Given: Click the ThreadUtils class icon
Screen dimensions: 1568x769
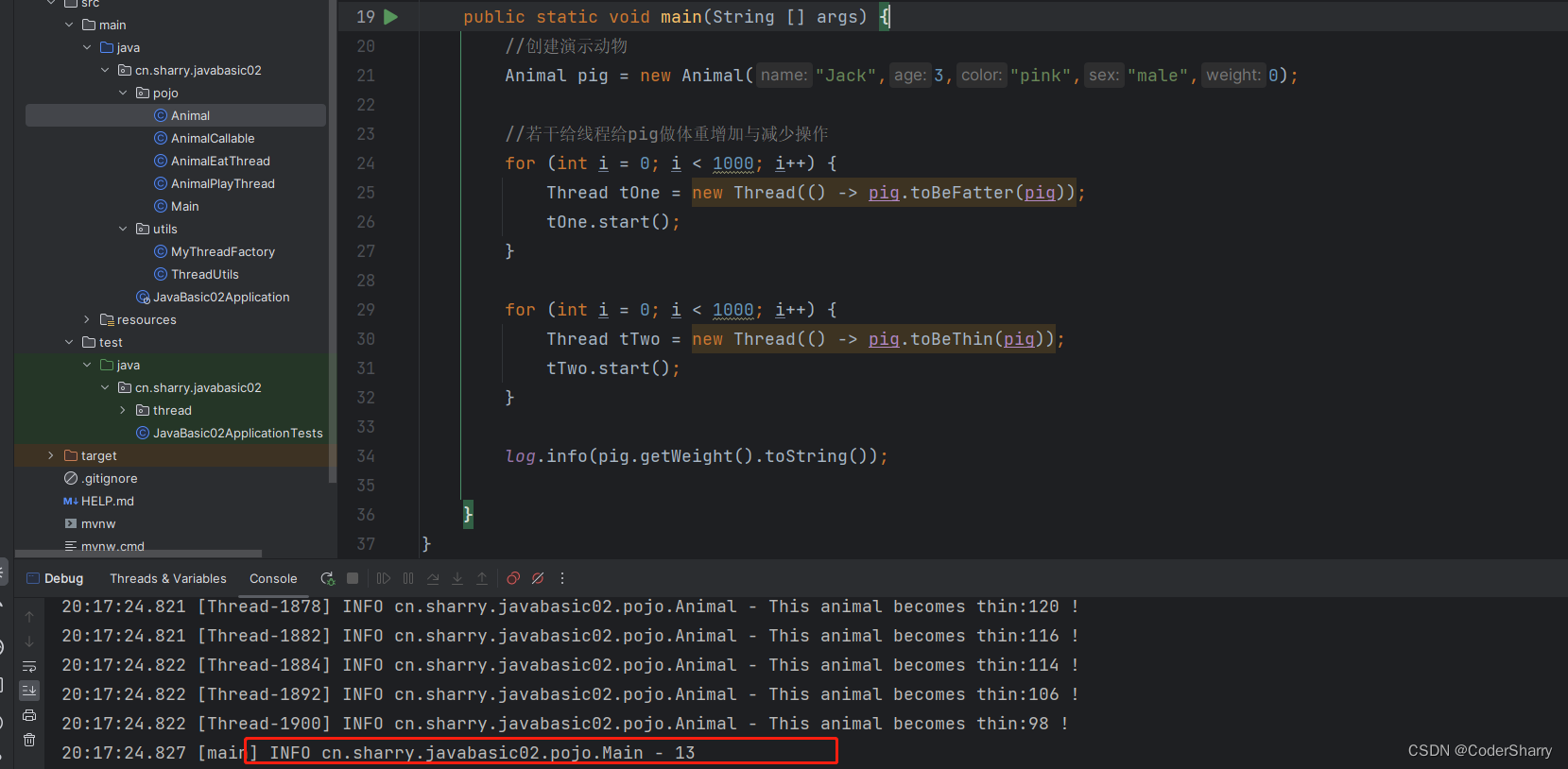Looking at the screenshot, I should (161, 274).
